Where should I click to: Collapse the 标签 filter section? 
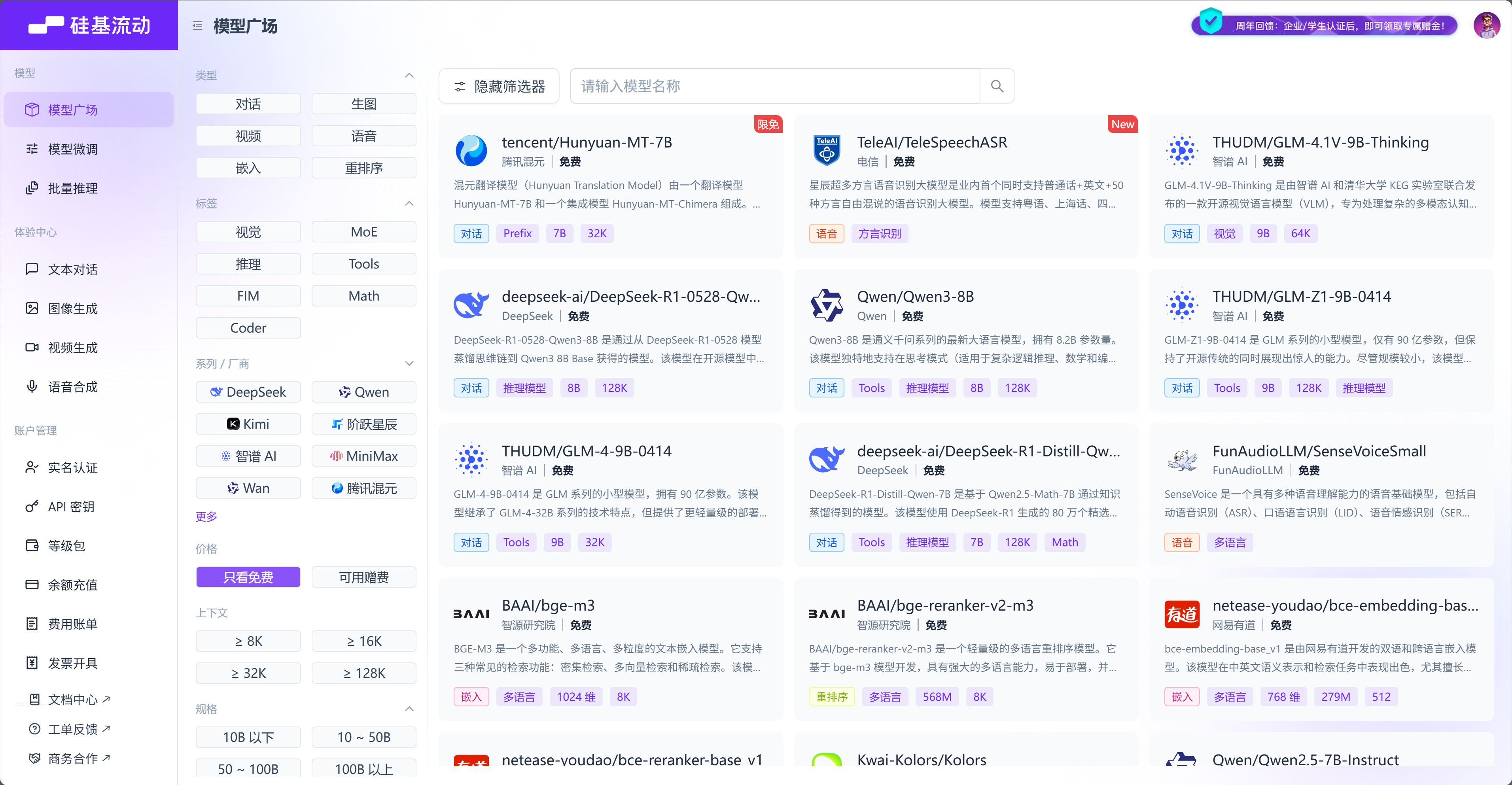(x=409, y=204)
